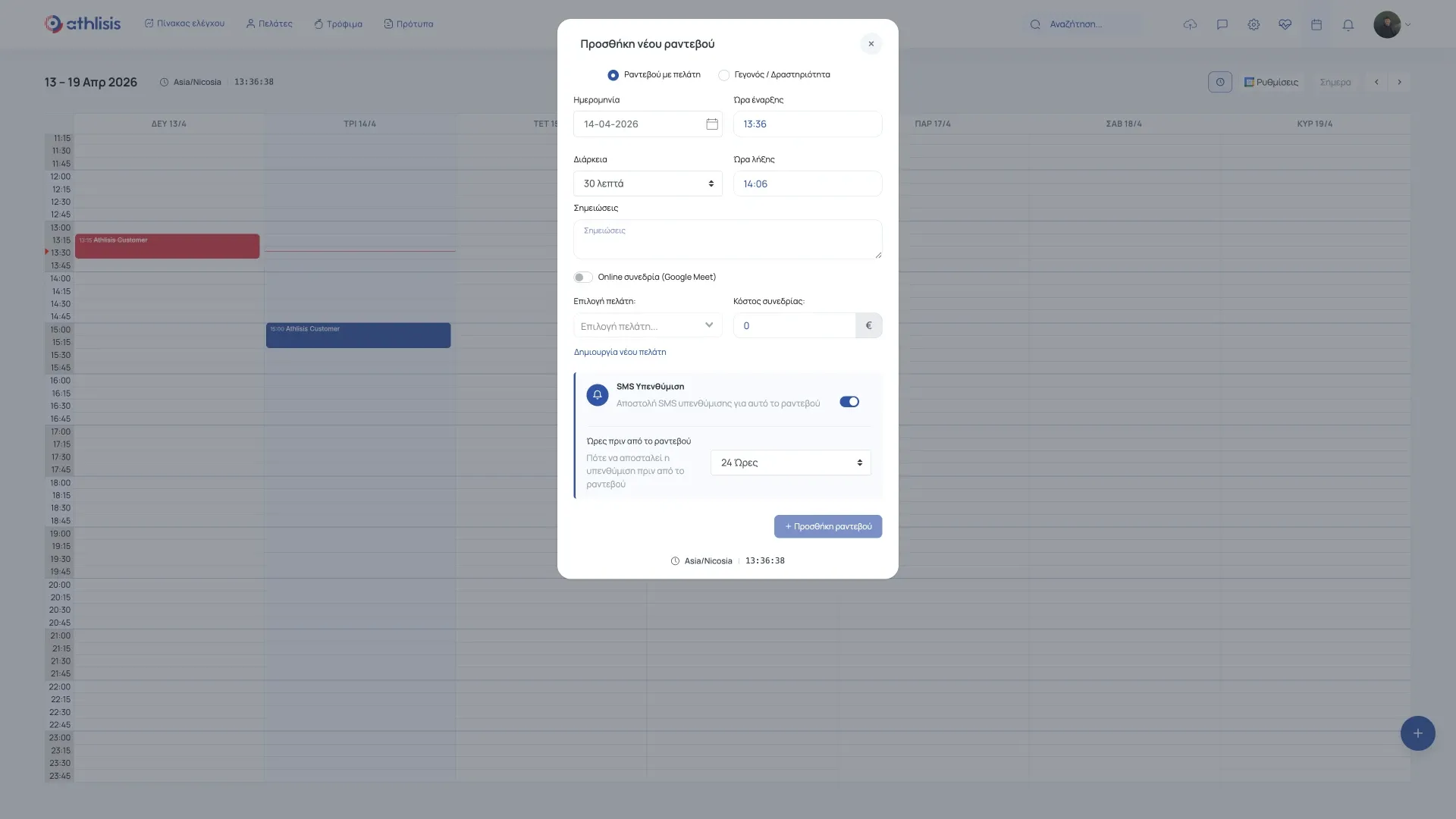The width and height of the screenshot is (1456, 819).
Task: Enable the Online συνεδρία Google Meet toggle
Action: (582, 278)
